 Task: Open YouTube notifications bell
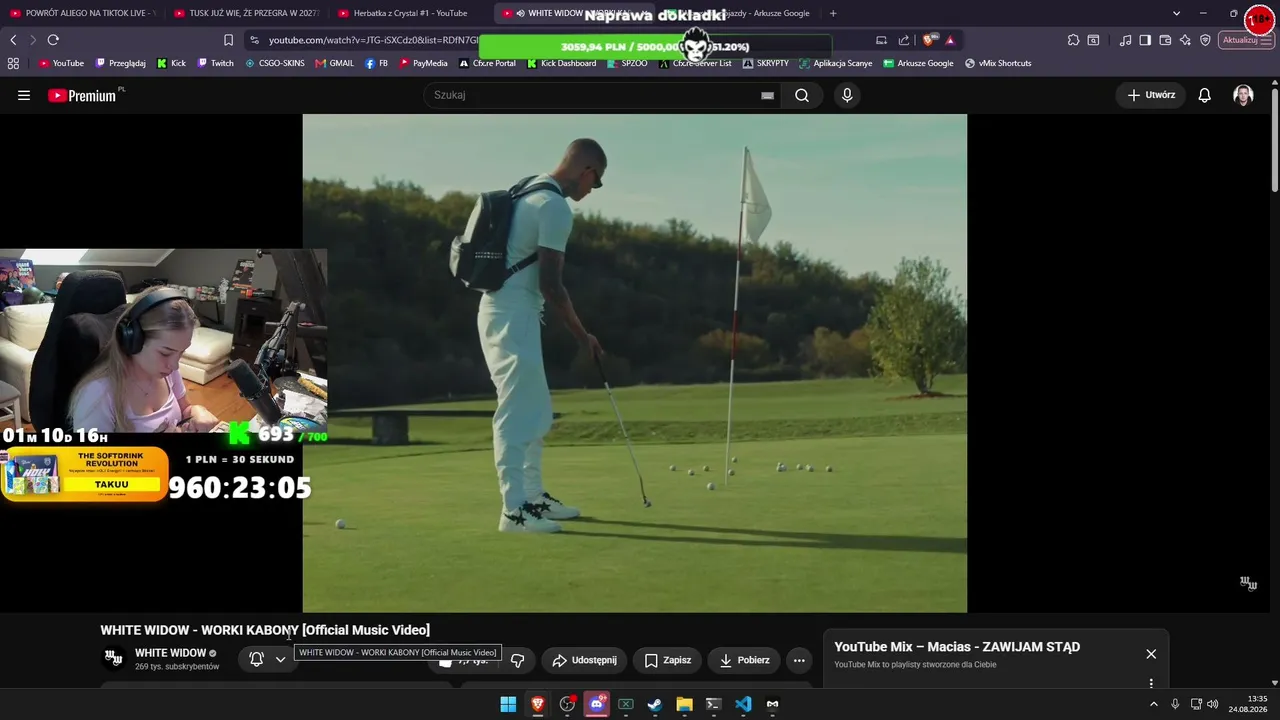click(x=1205, y=95)
